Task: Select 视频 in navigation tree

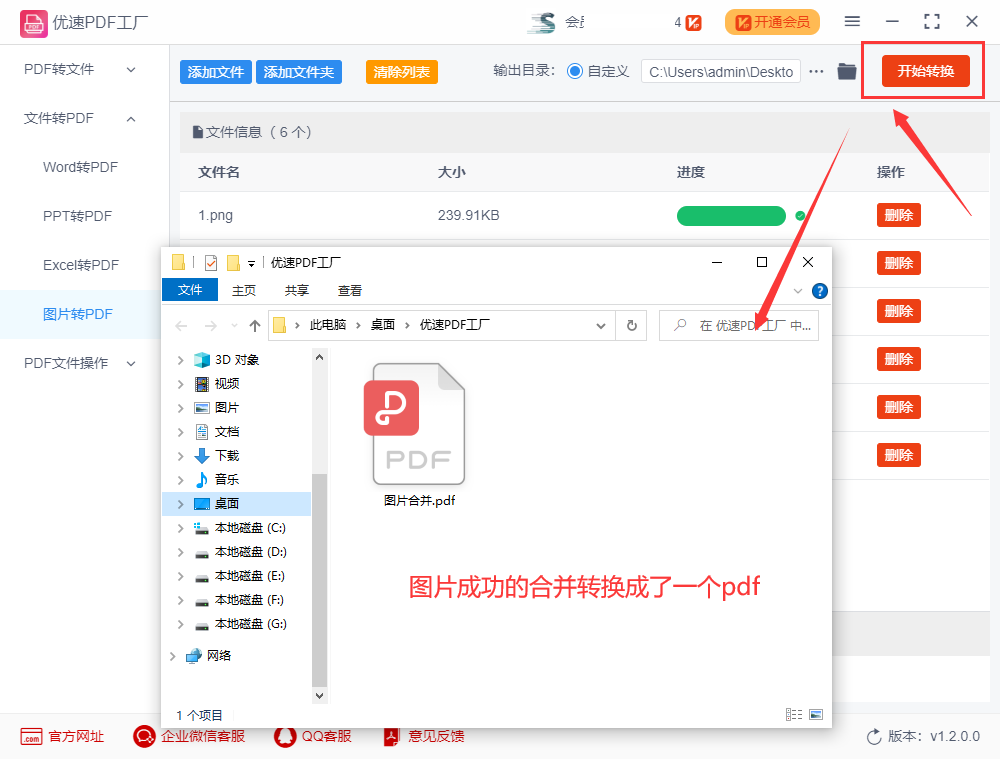Action: [x=227, y=384]
